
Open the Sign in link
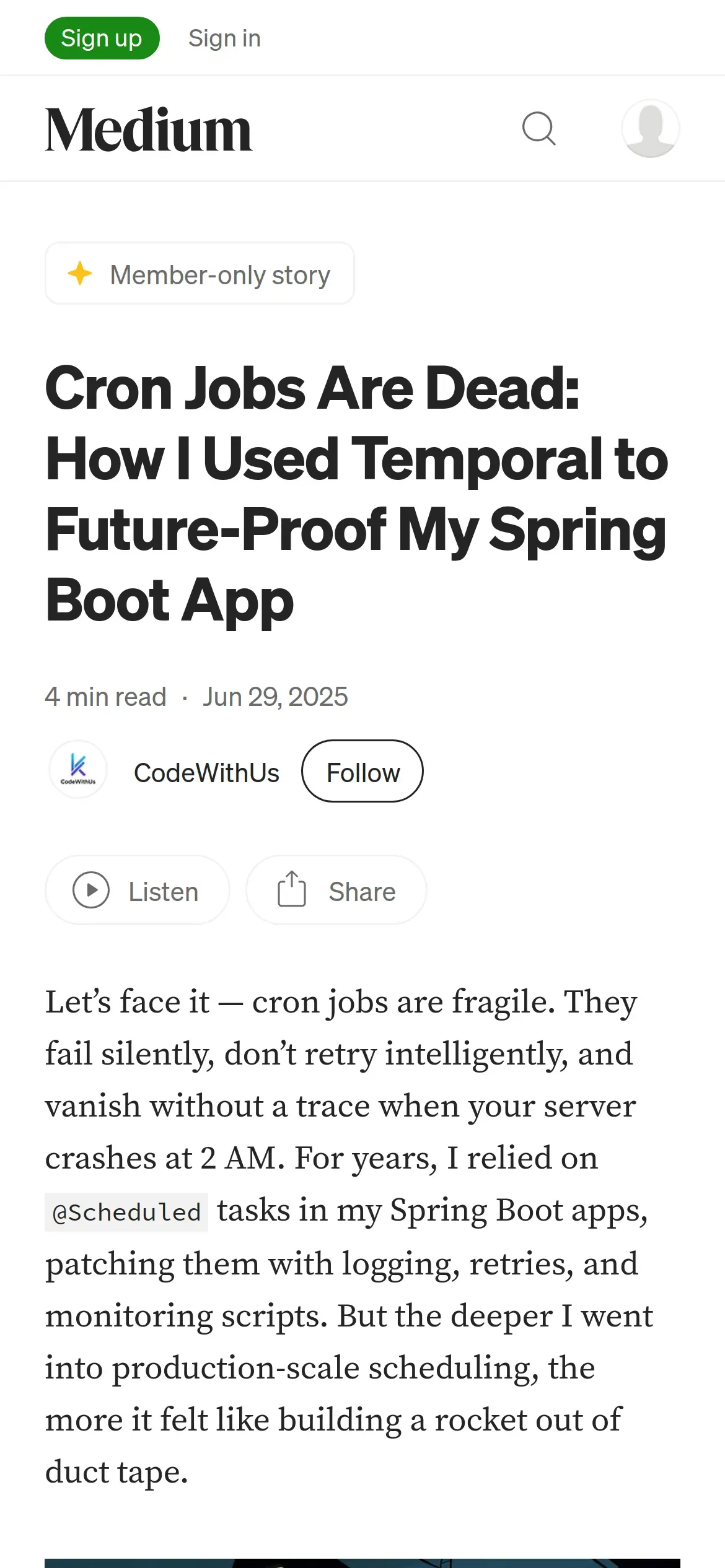(224, 38)
